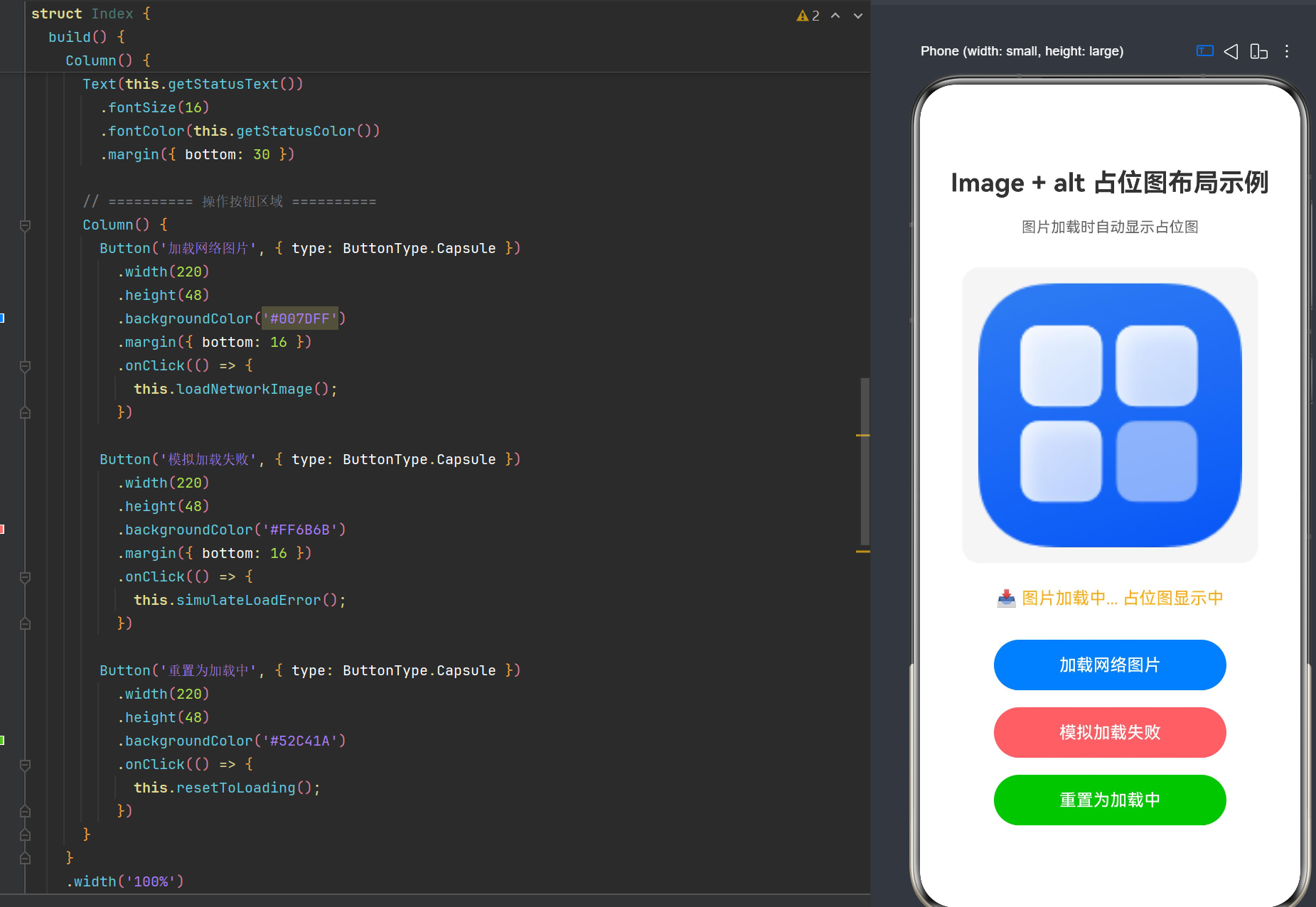Click 'Text(this.getStatusText())' in the code
This screenshot has width=1316, height=907.
coord(193,84)
